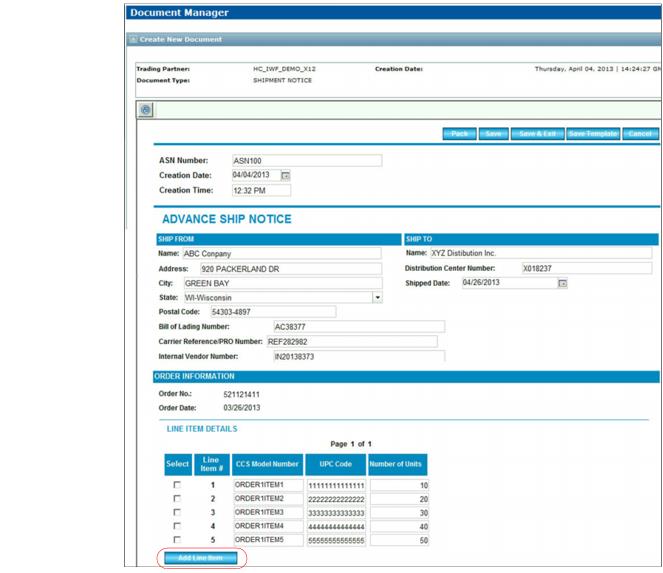Image resolution: width=663 pixels, height=573 pixels.
Task: Cancel the document creation
Action: pos(640,134)
